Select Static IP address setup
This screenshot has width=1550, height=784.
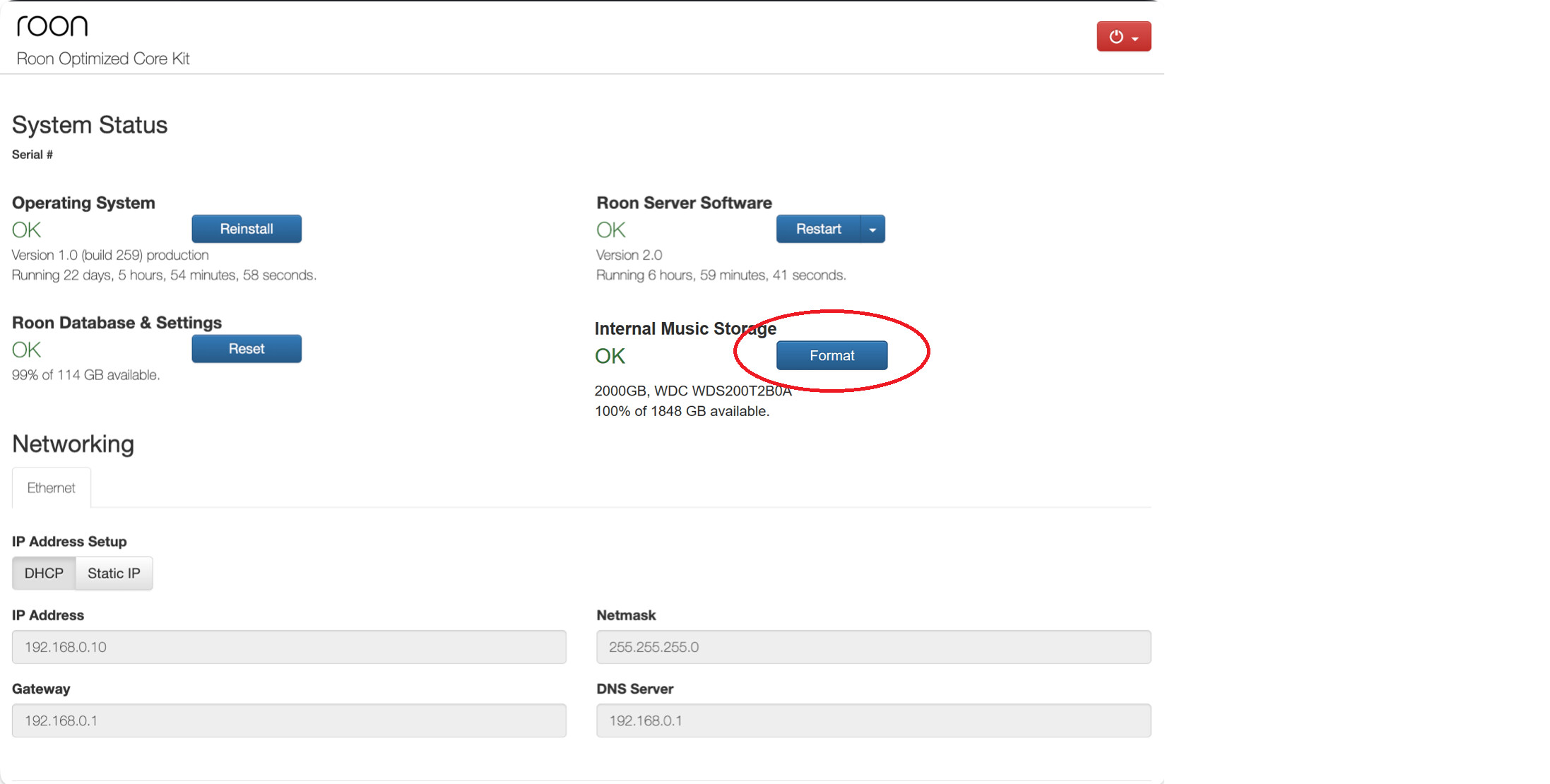[x=114, y=573]
